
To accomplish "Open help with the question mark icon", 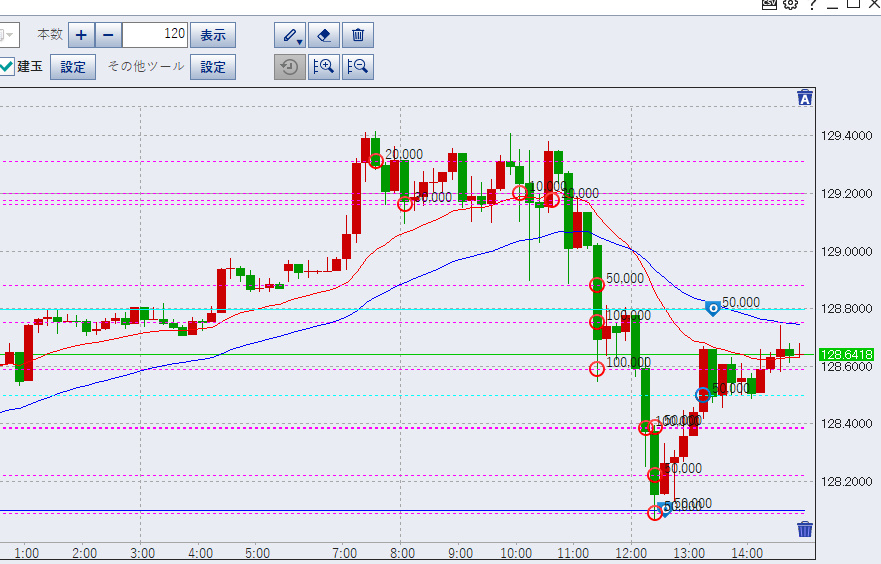I will 812,4.
